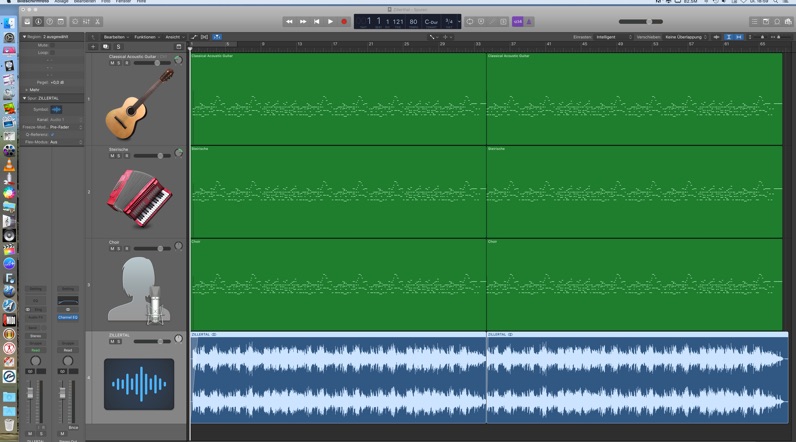Open the left-click tool menu
The height and width of the screenshot is (442, 796).
tap(433, 37)
